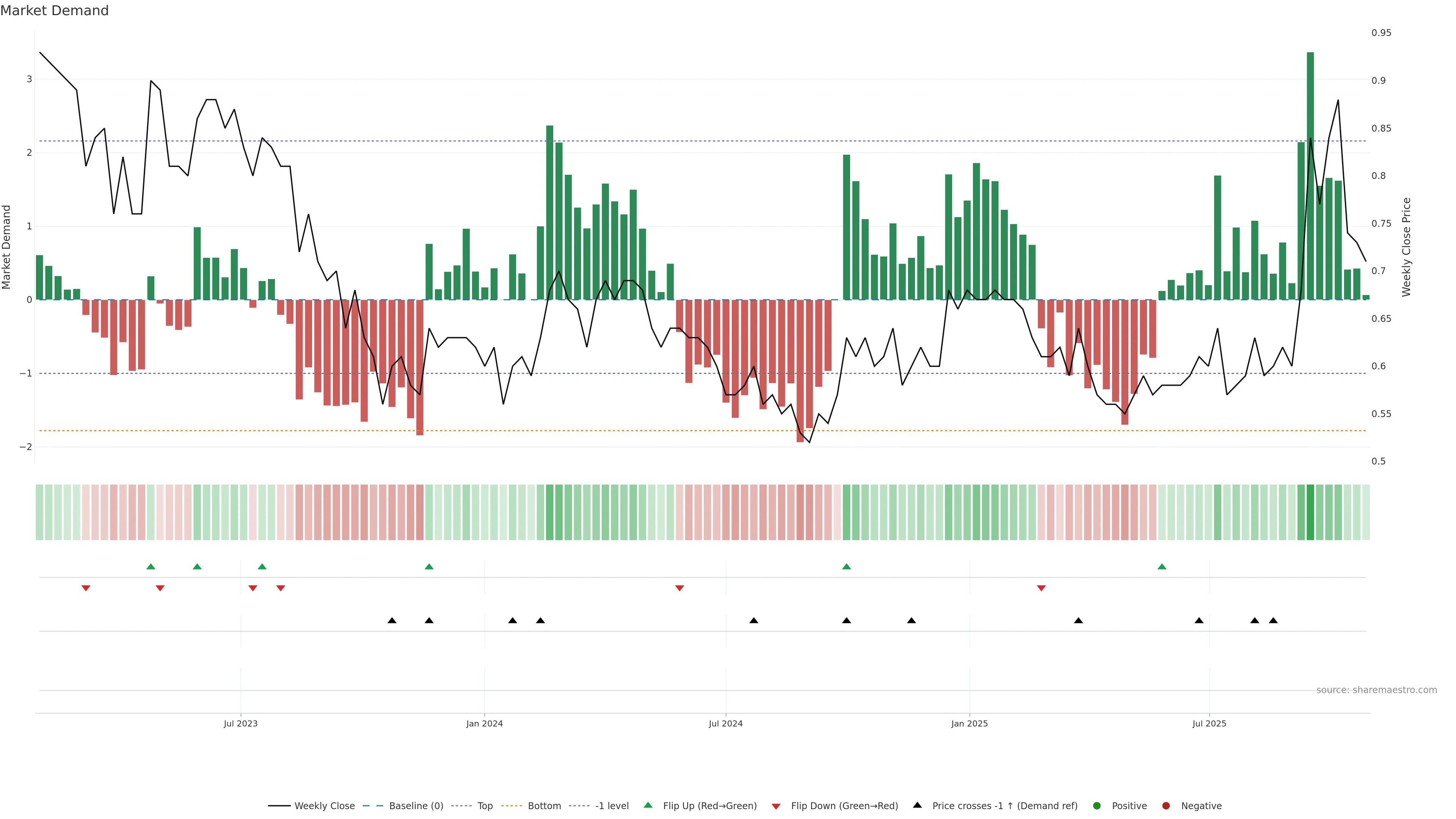Click the Jan 2024 x-axis label

pyautogui.click(x=485, y=723)
